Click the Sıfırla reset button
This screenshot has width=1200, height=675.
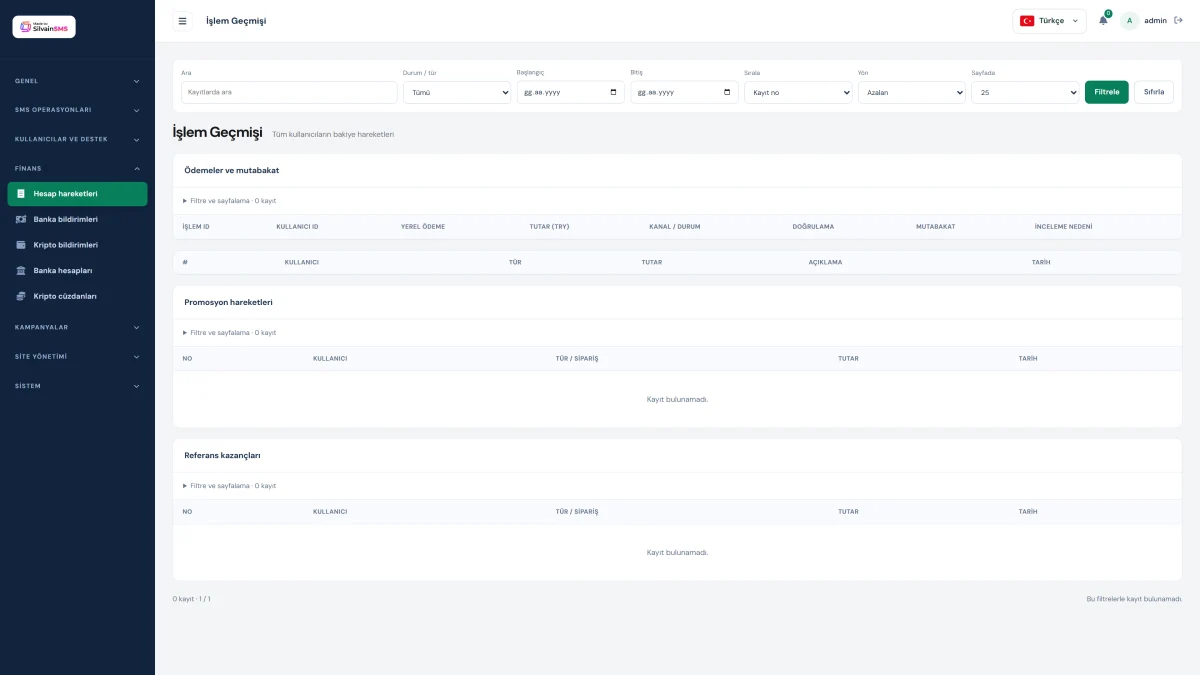(1154, 92)
